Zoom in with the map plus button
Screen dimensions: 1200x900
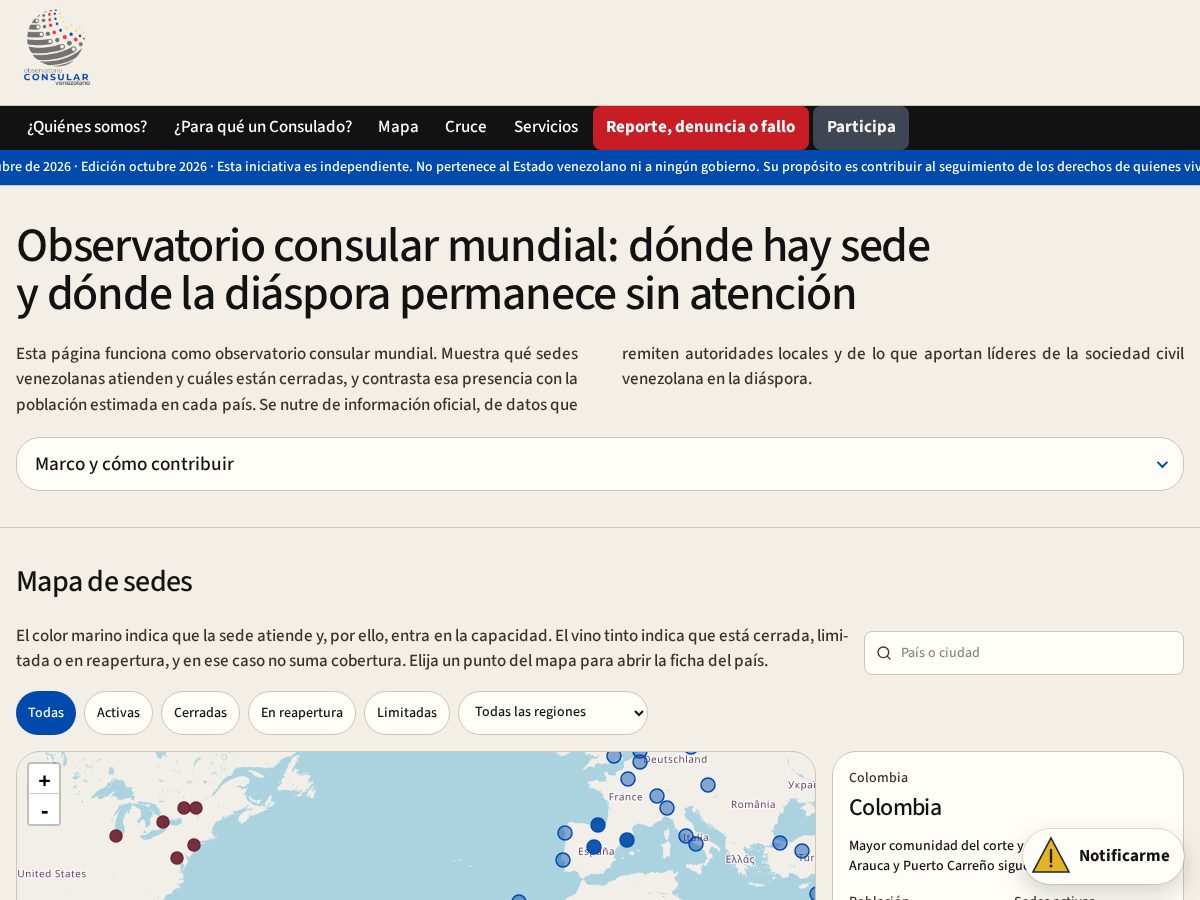tap(44, 780)
